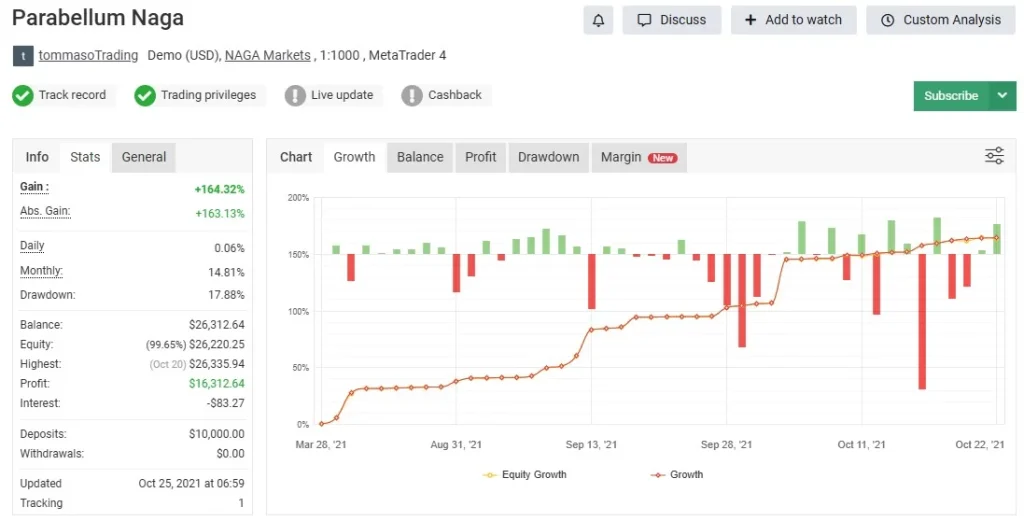Switch to the Stats tab
1024x521 pixels.
click(x=85, y=157)
